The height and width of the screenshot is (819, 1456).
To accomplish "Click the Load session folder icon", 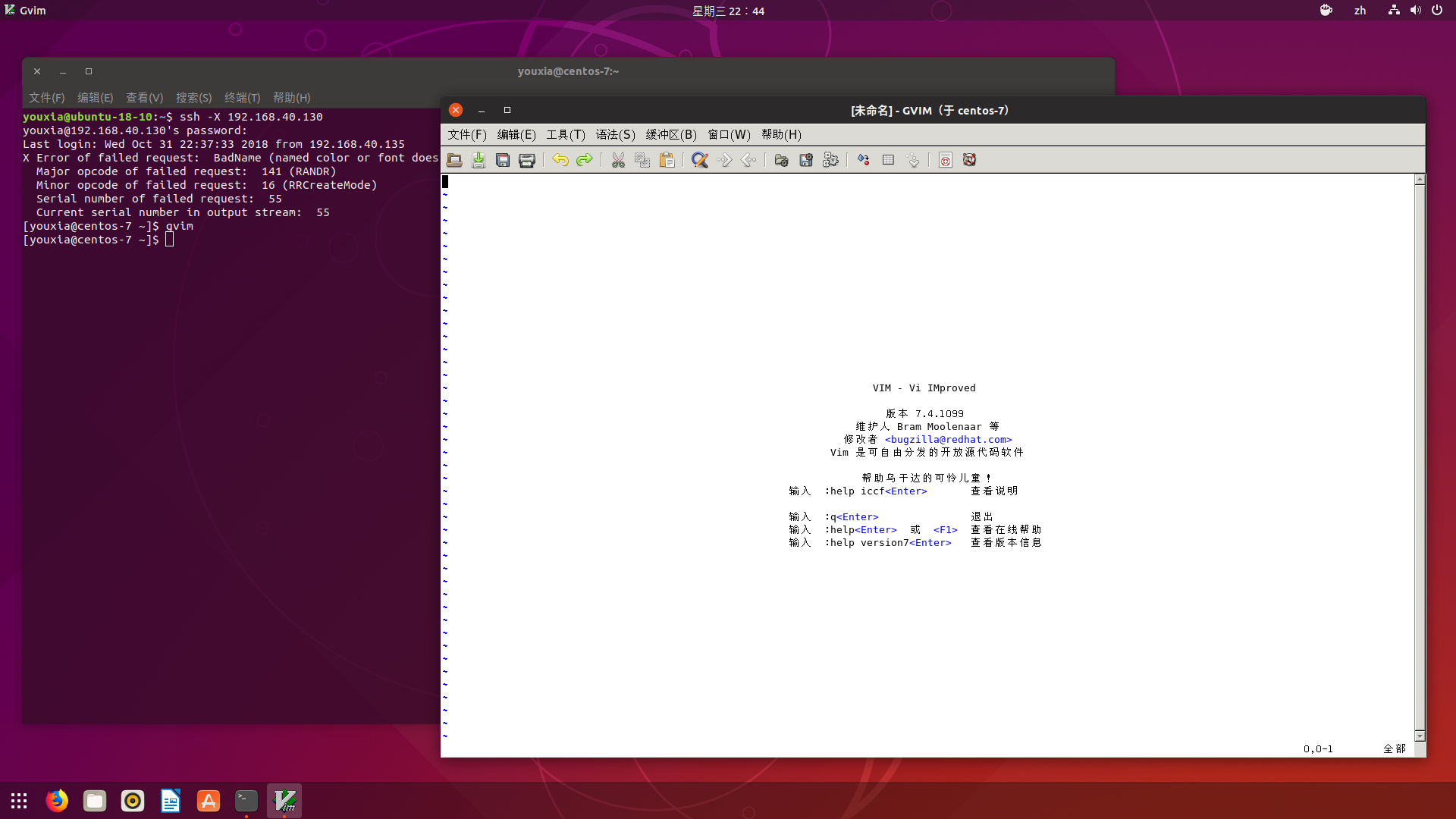I will (782, 160).
